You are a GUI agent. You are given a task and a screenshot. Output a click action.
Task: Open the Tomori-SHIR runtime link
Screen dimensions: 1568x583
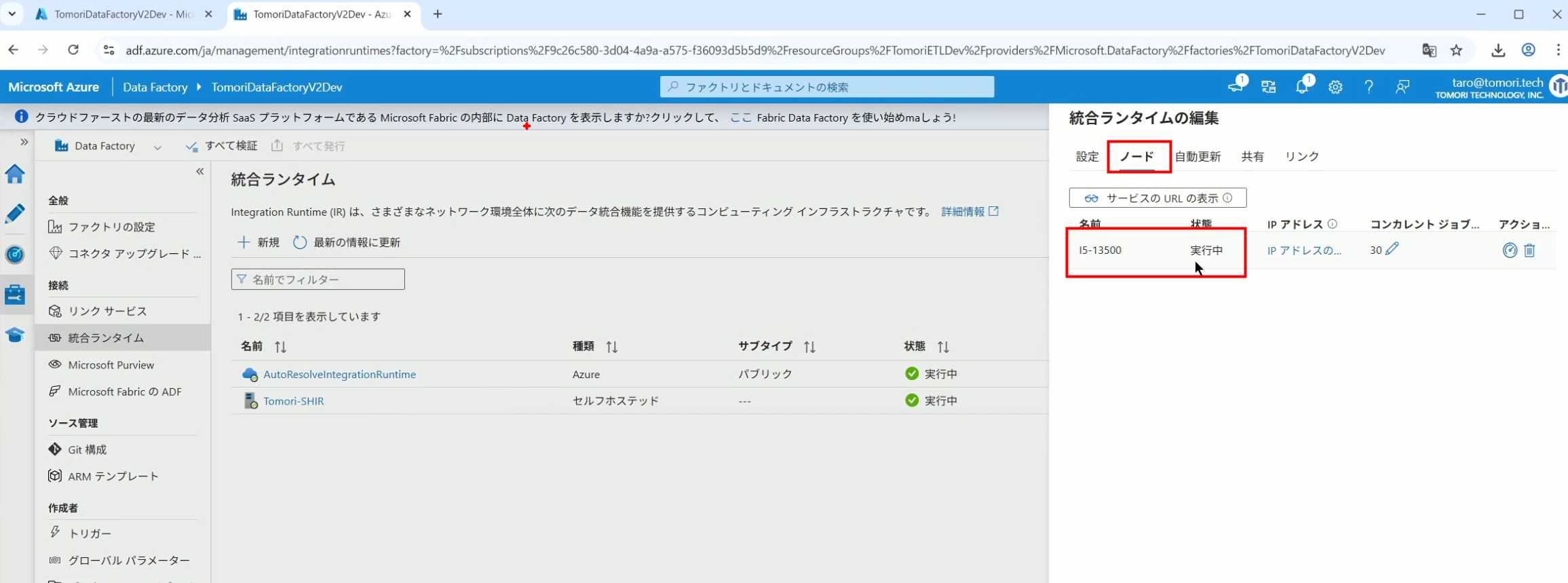(x=293, y=401)
